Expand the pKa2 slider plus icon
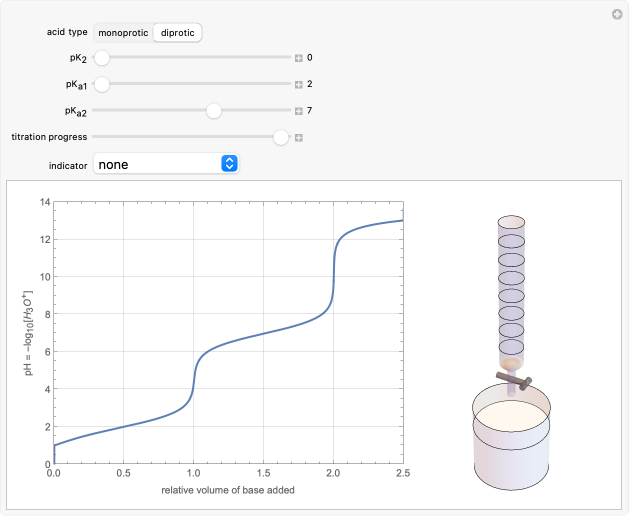Image resolution: width=629 pixels, height=517 pixels. click(298, 111)
